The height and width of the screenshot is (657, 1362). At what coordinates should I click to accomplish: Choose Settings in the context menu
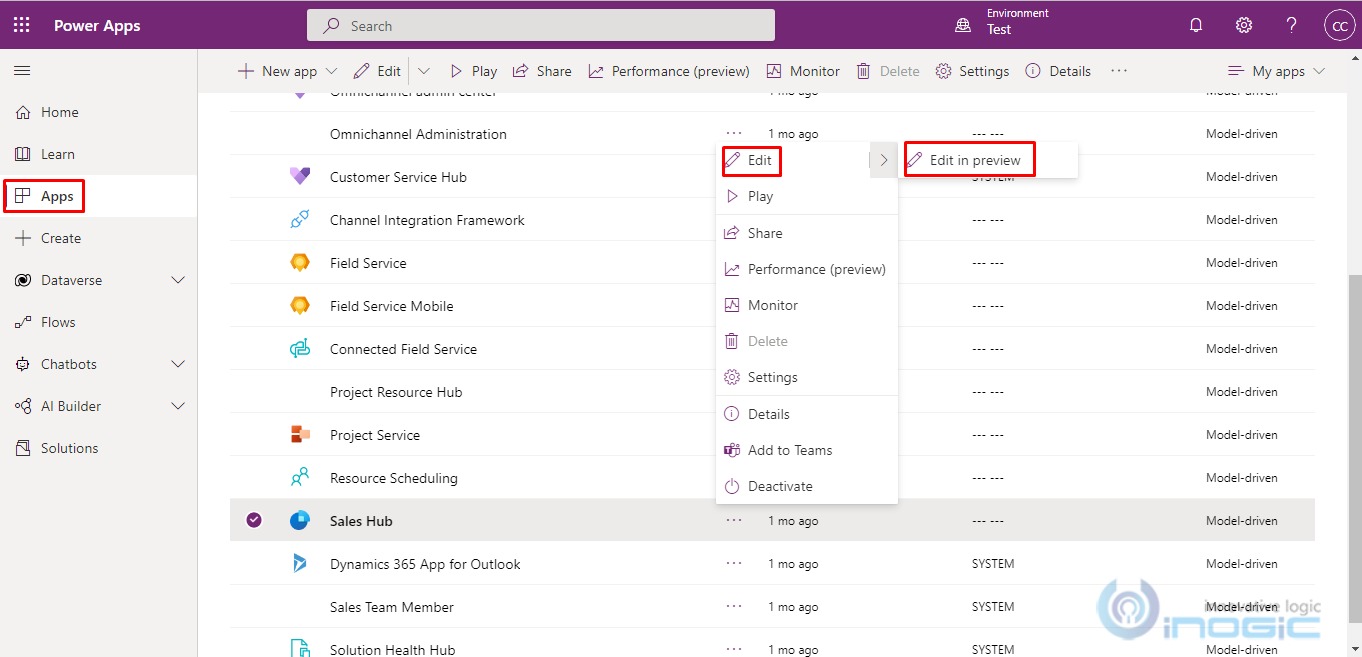click(x=807, y=377)
